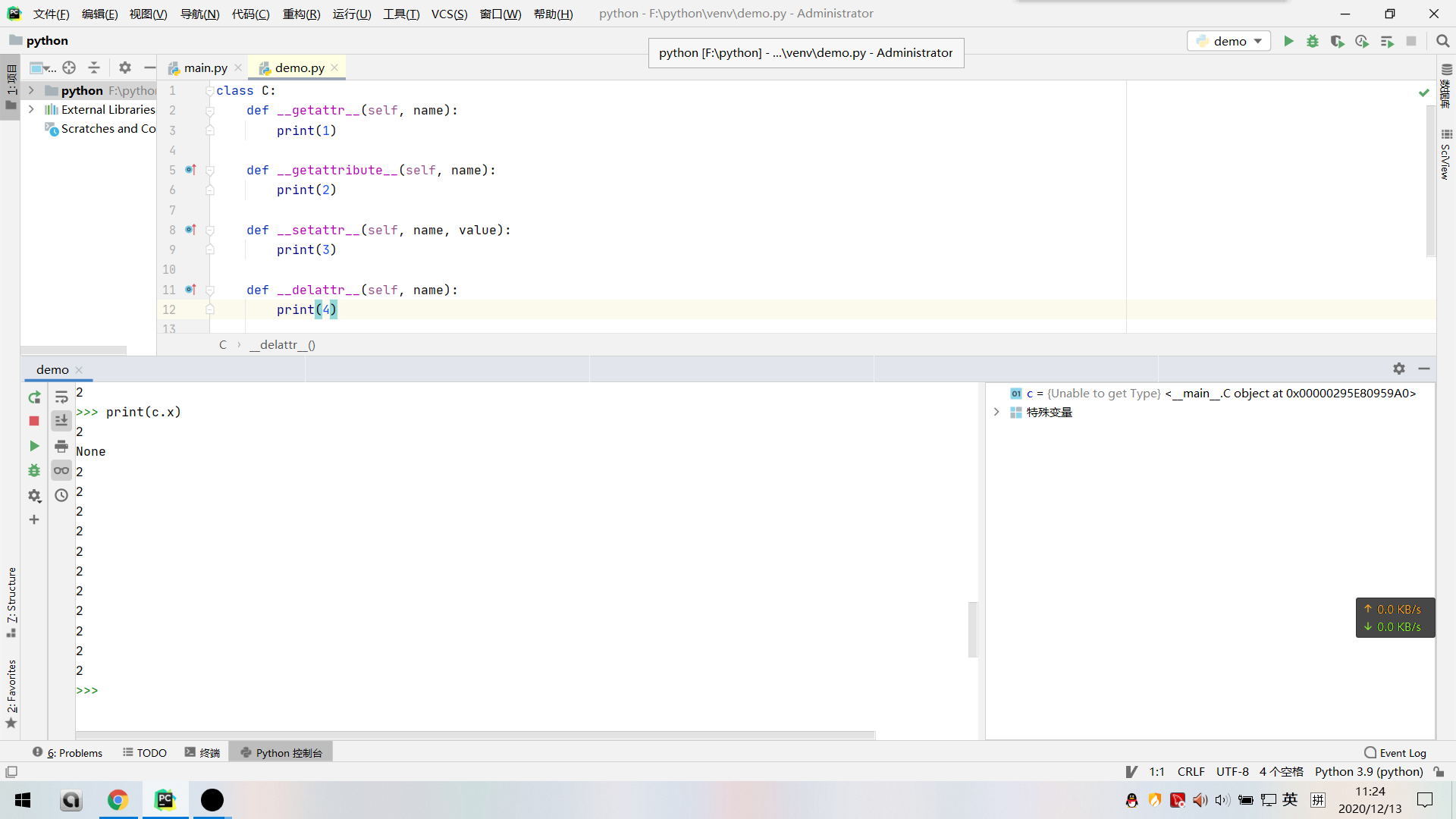Screen dimensions: 1456x819
Task: Open Problems tool window
Action: click(x=67, y=752)
